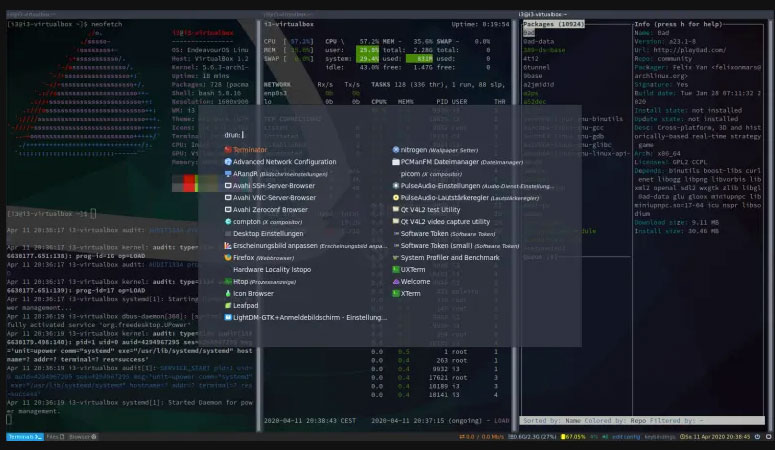Switch to the Files workspace
This screenshot has width=775, height=450.
point(55,437)
